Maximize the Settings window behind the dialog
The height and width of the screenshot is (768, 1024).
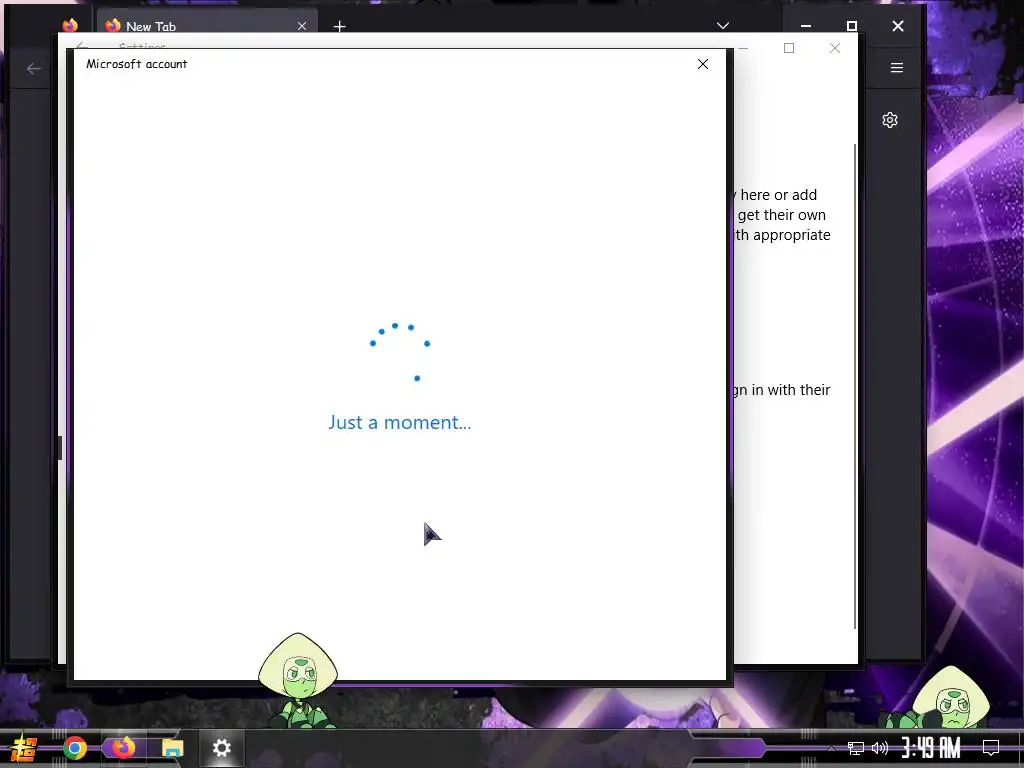pyautogui.click(x=789, y=48)
